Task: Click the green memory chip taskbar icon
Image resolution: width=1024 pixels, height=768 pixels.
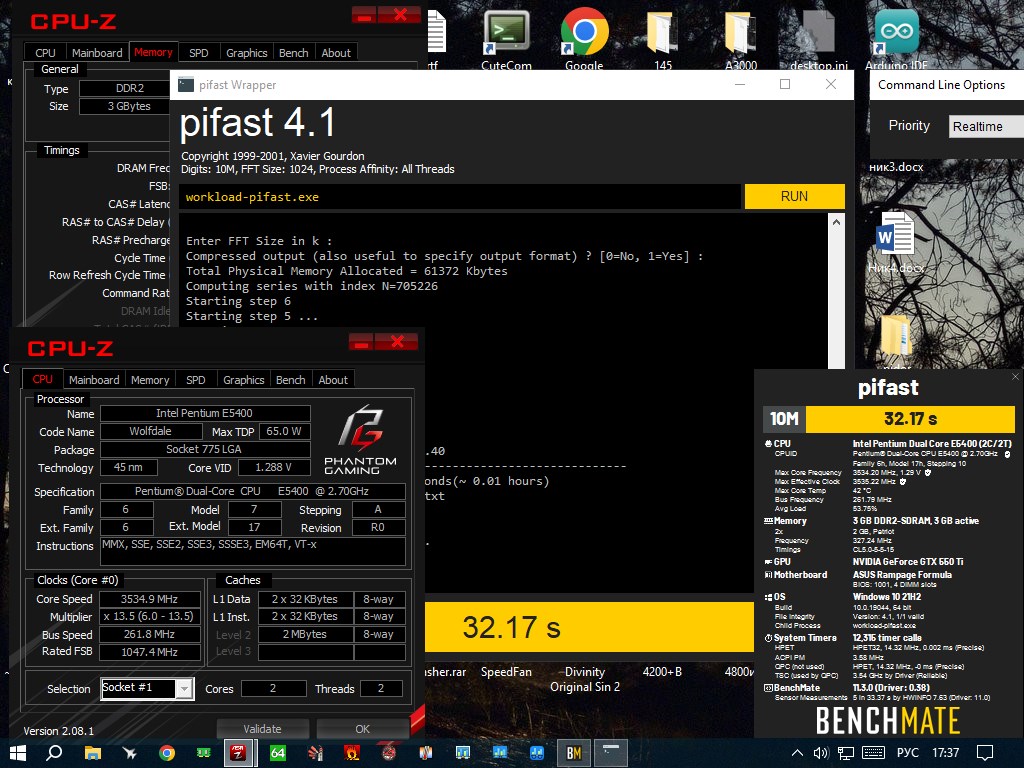Action: (204, 753)
